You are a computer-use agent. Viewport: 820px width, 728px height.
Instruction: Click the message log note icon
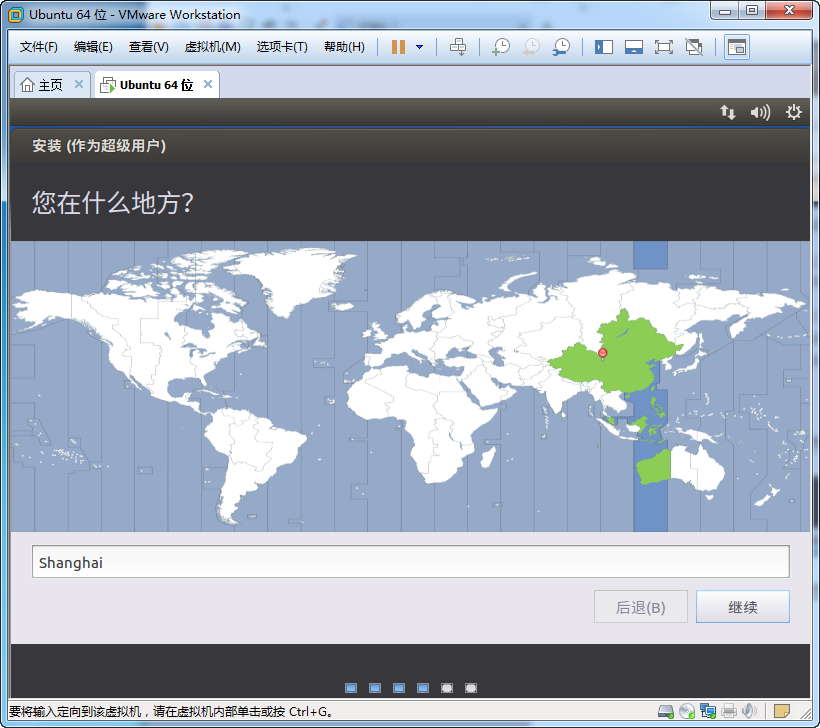(782, 711)
